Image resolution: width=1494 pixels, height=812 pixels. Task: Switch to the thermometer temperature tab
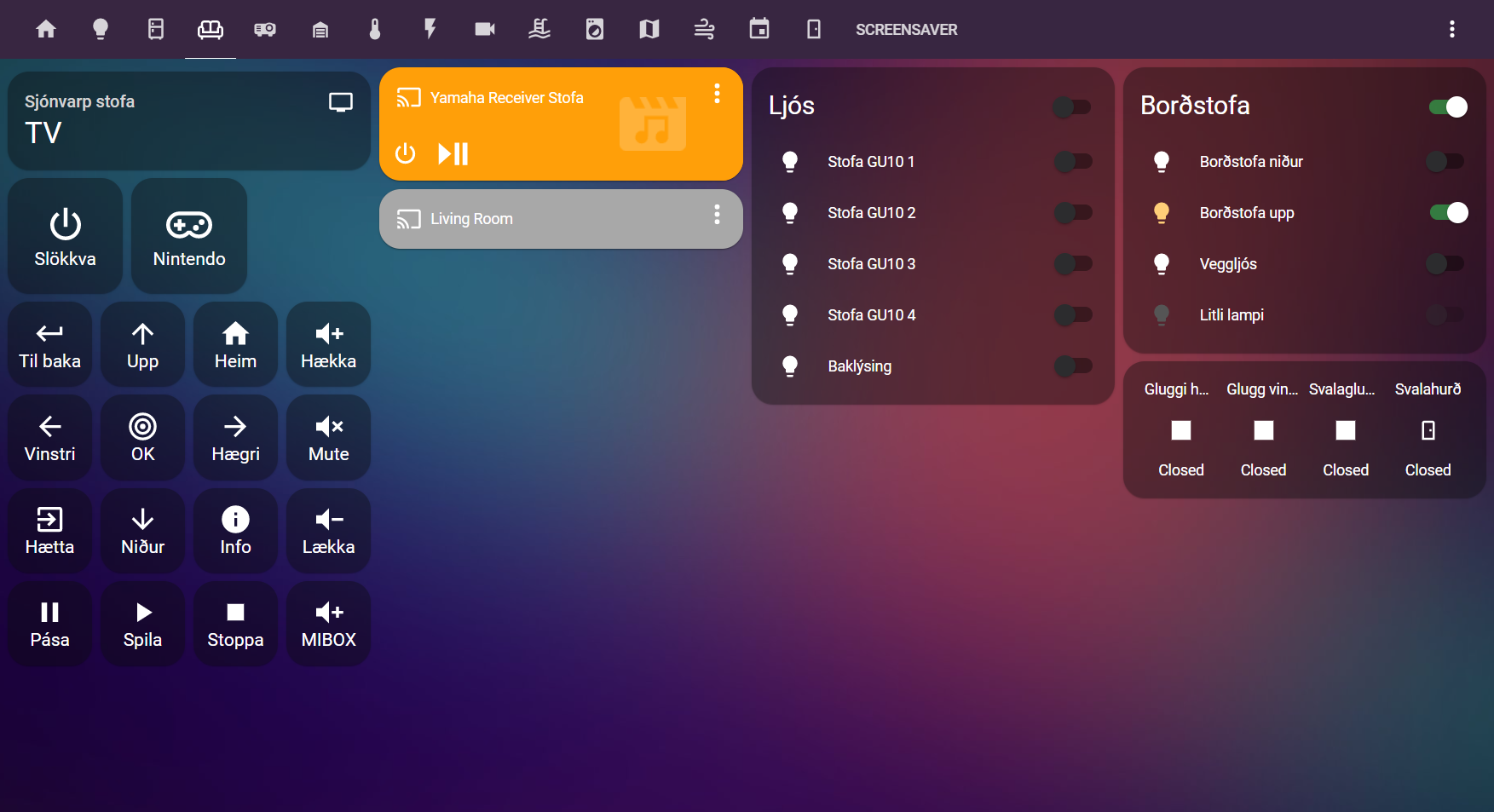375,30
